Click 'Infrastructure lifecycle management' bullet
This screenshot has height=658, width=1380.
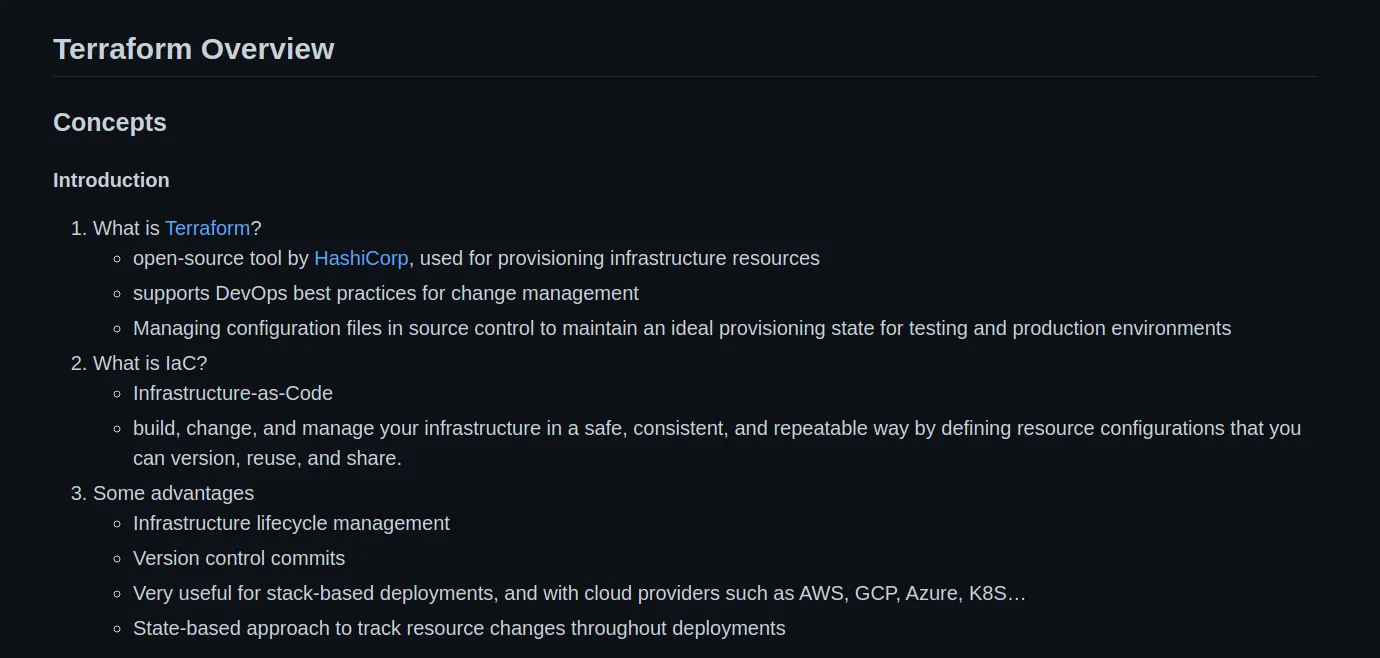(291, 523)
